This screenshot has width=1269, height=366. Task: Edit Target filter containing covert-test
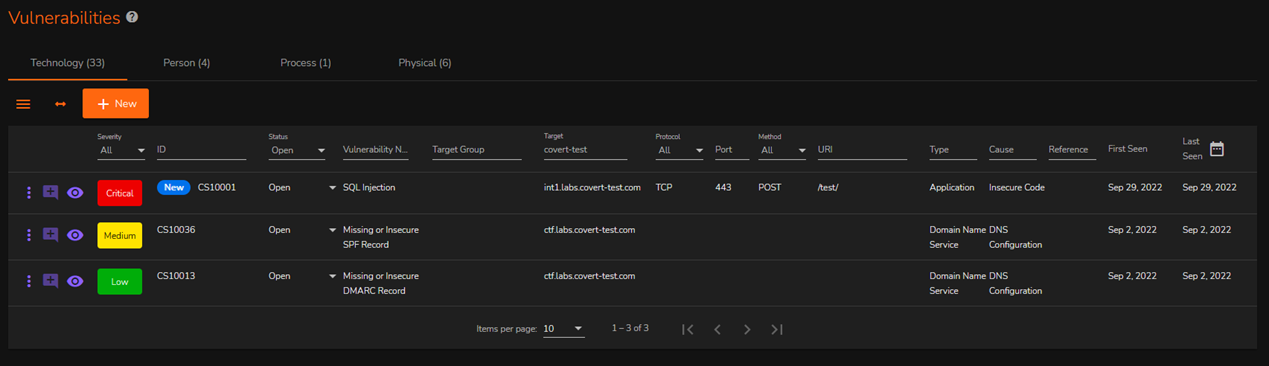585,150
